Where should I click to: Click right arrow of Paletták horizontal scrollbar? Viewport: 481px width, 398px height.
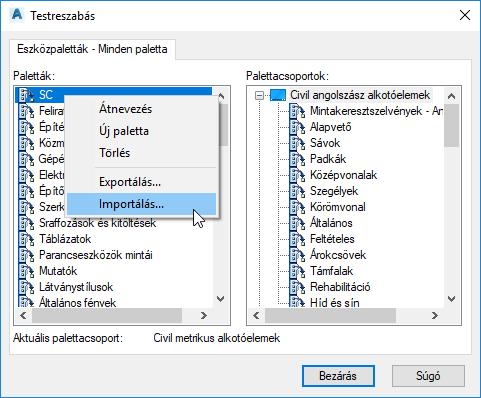tap(204, 315)
